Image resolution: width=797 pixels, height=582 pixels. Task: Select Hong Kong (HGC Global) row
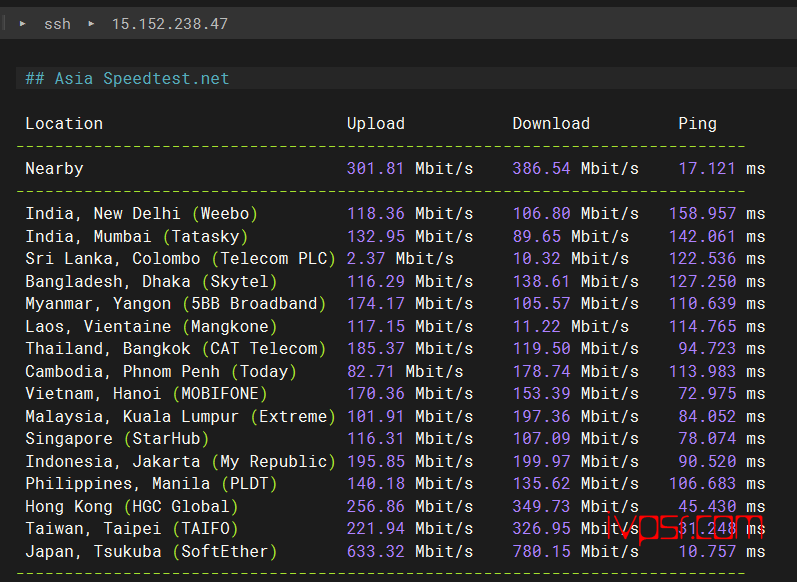[x=132, y=507]
